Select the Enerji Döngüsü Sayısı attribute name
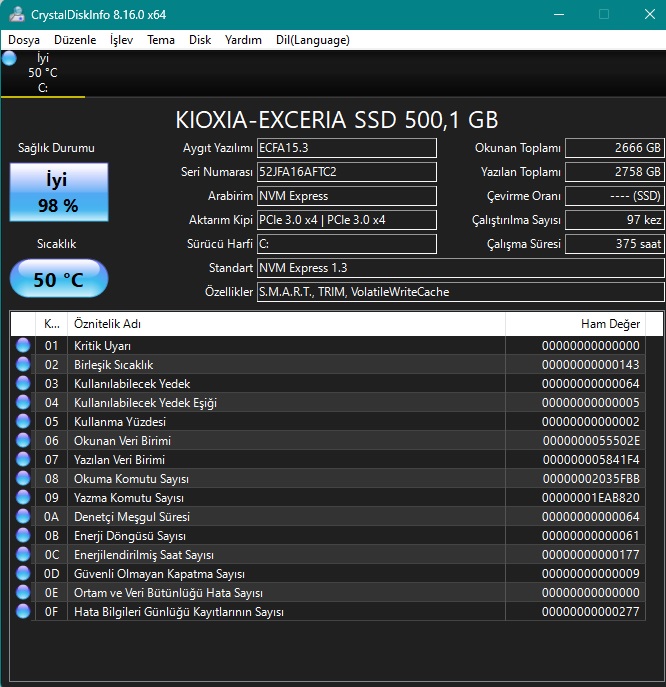Image resolution: width=666 pixels, height=687 pixels. (130, 535)
